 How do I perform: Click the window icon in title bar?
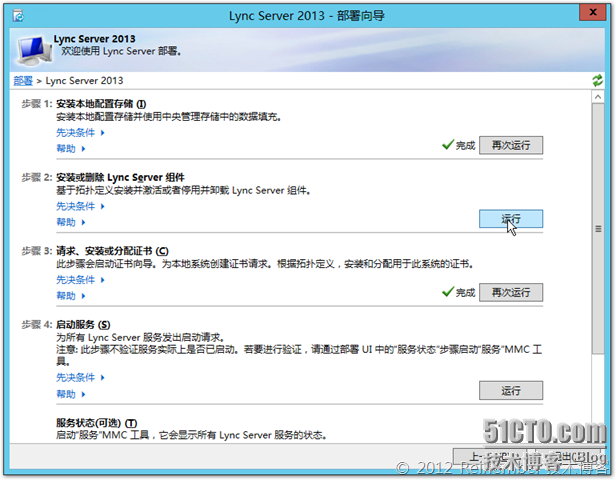click(18, 16)
